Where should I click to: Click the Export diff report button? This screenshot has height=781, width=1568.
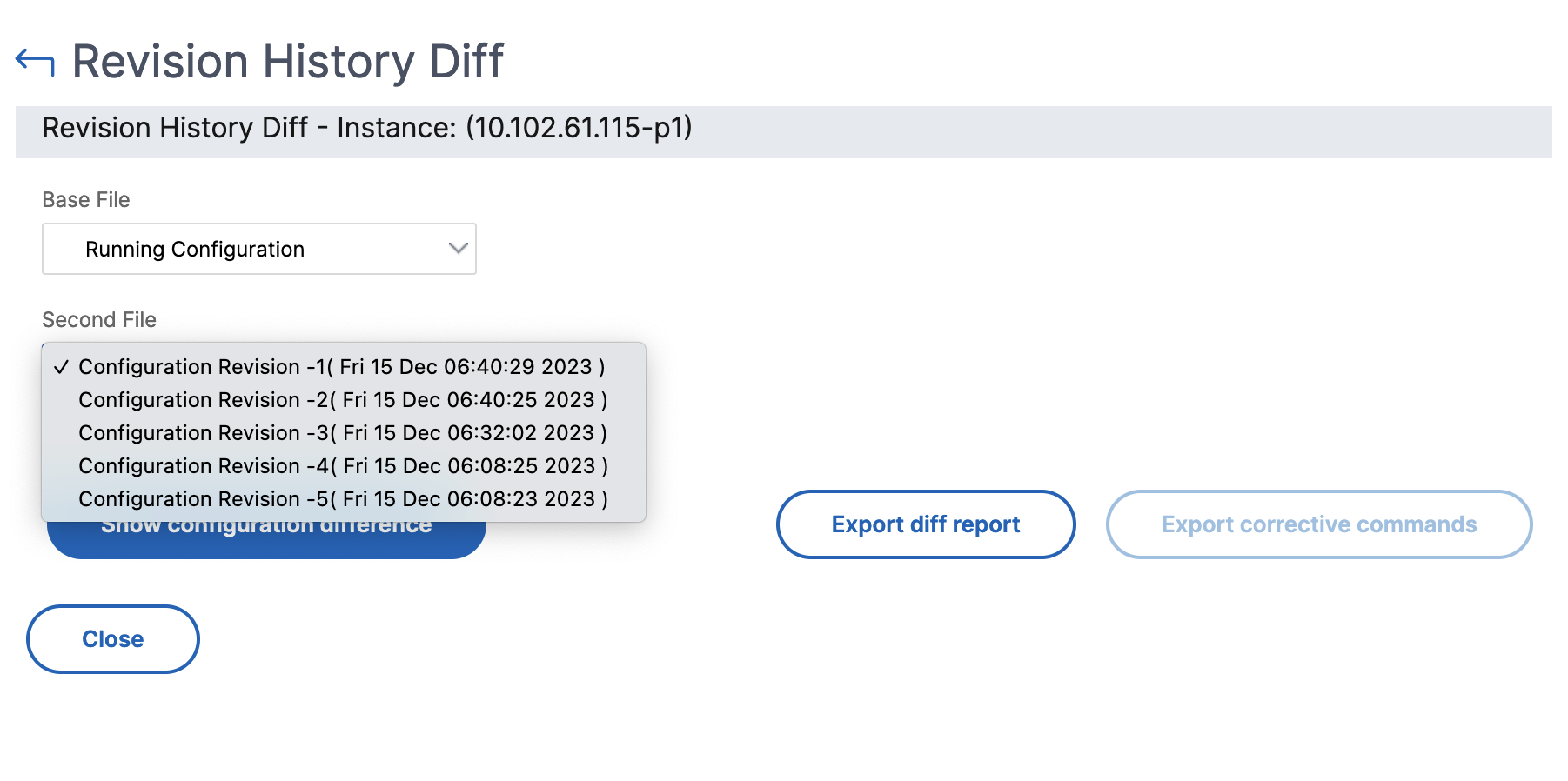(926, 524)
